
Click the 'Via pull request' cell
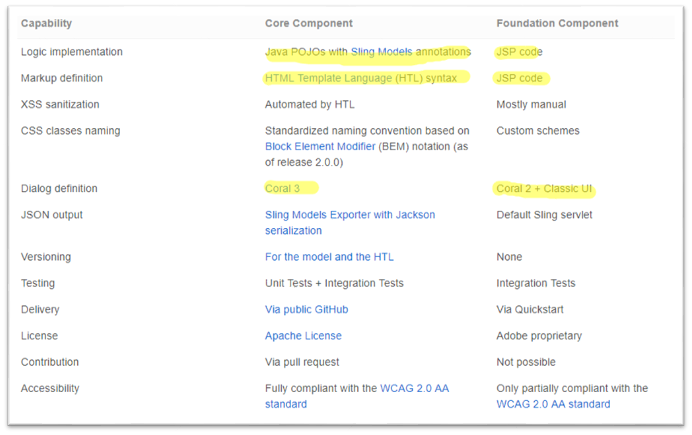tap(302, 362)
